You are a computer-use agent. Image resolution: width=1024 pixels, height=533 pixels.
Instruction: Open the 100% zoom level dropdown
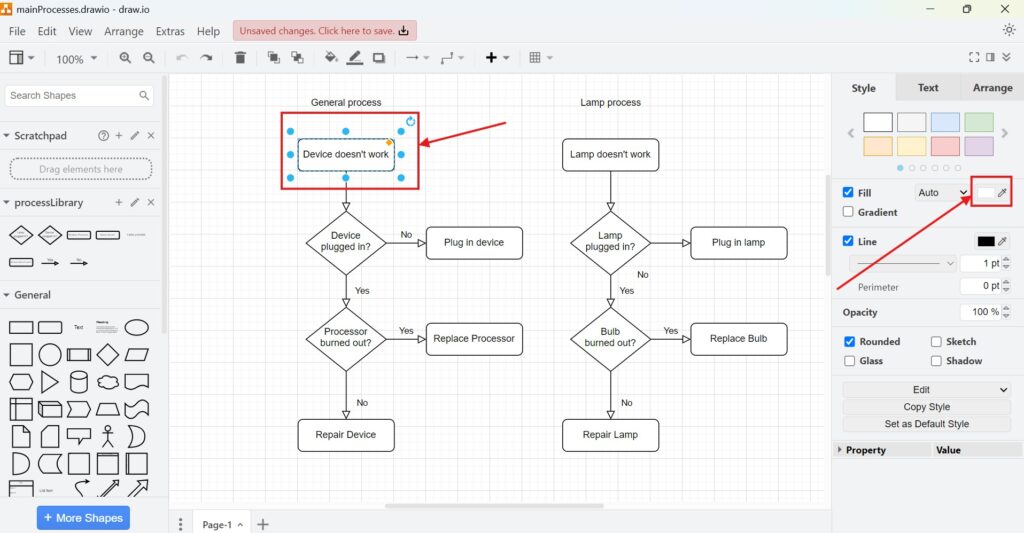click(x=77, y=59)
